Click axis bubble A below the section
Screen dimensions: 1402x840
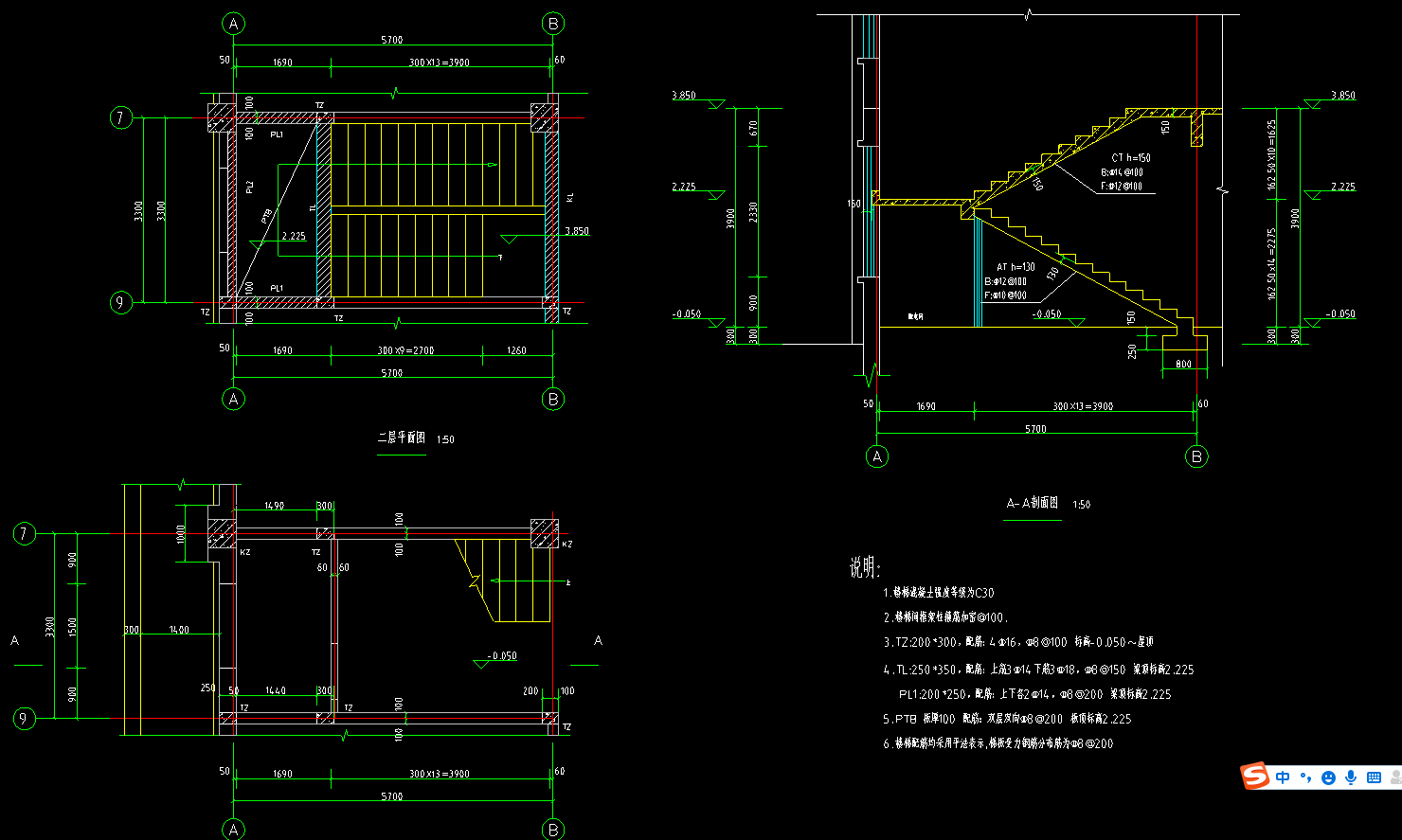tap(877, 456)
